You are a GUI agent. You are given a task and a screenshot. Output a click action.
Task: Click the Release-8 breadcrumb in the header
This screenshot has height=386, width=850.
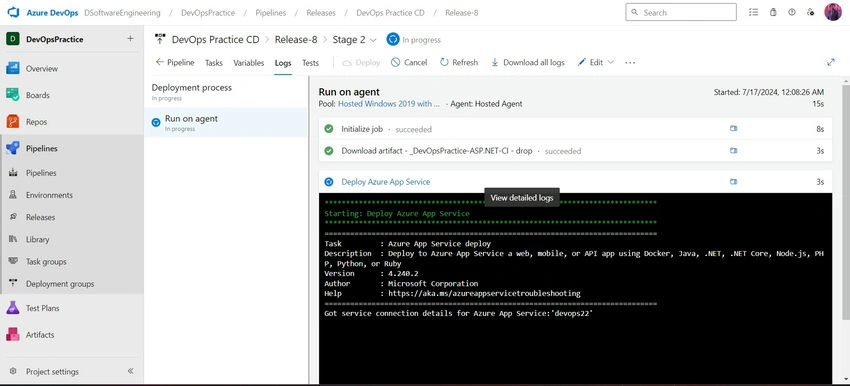461,12
